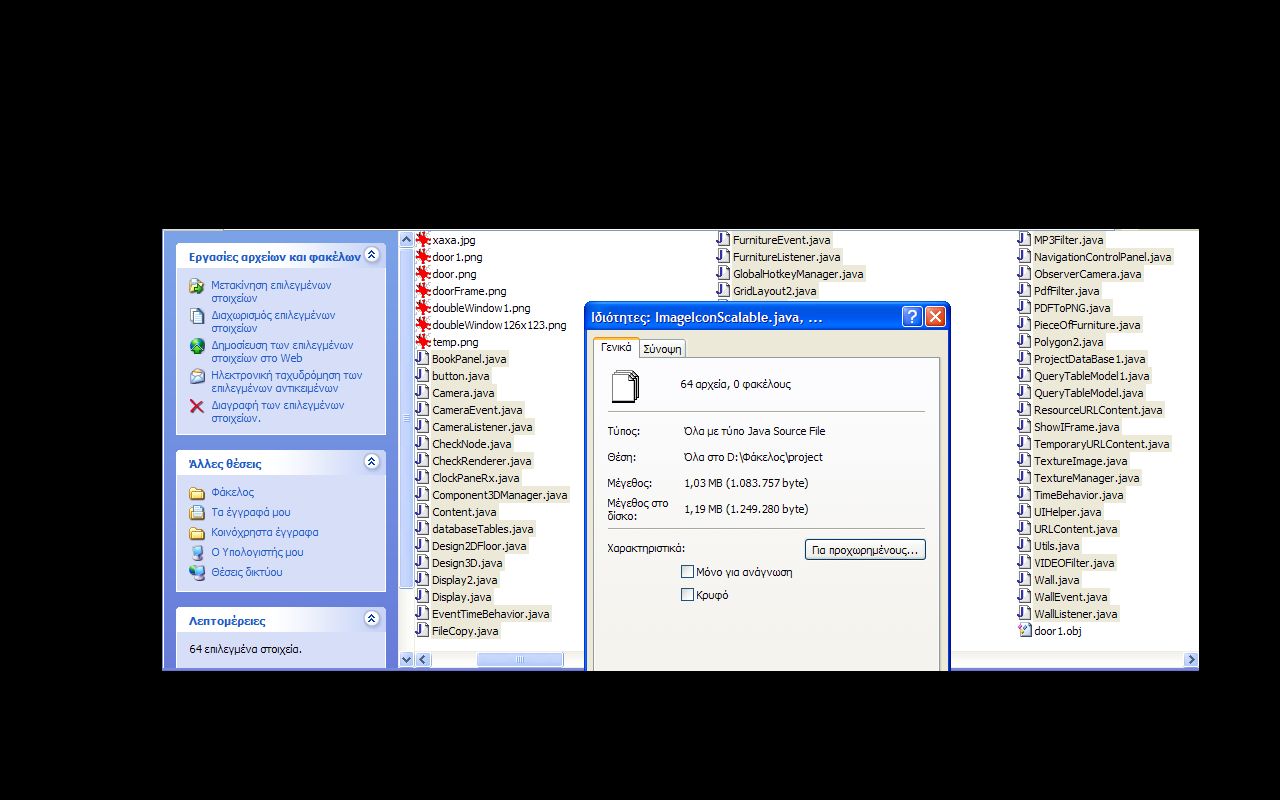Select the file named TextureManager.java
The height and width of the screenshot is (800, 1280).
[1086, 478]
